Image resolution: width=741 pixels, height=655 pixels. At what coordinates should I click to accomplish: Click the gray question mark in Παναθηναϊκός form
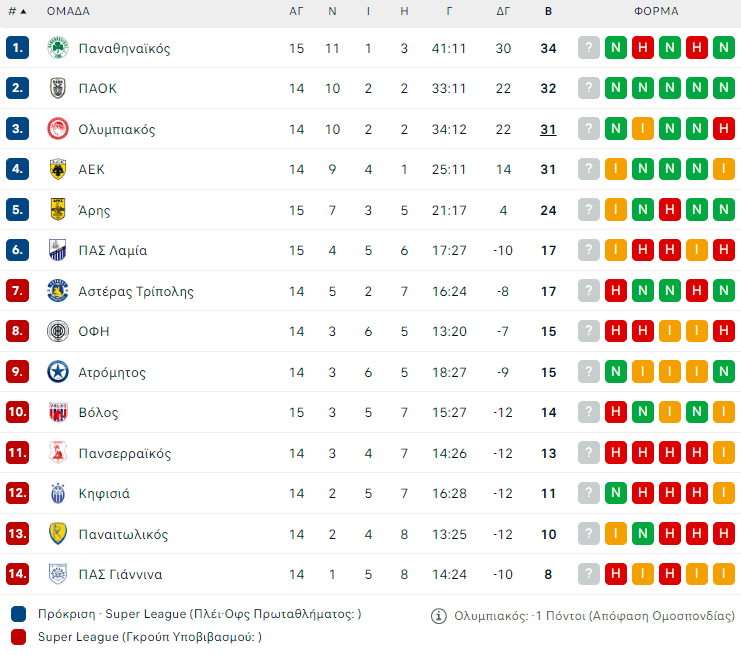(x=589, y=48)
